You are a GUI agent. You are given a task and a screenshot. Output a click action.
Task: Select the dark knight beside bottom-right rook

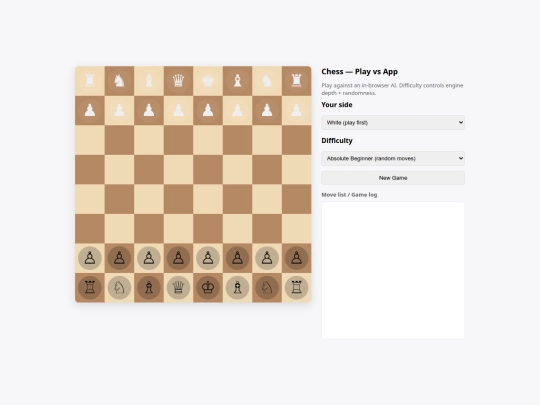click(267, 287)
